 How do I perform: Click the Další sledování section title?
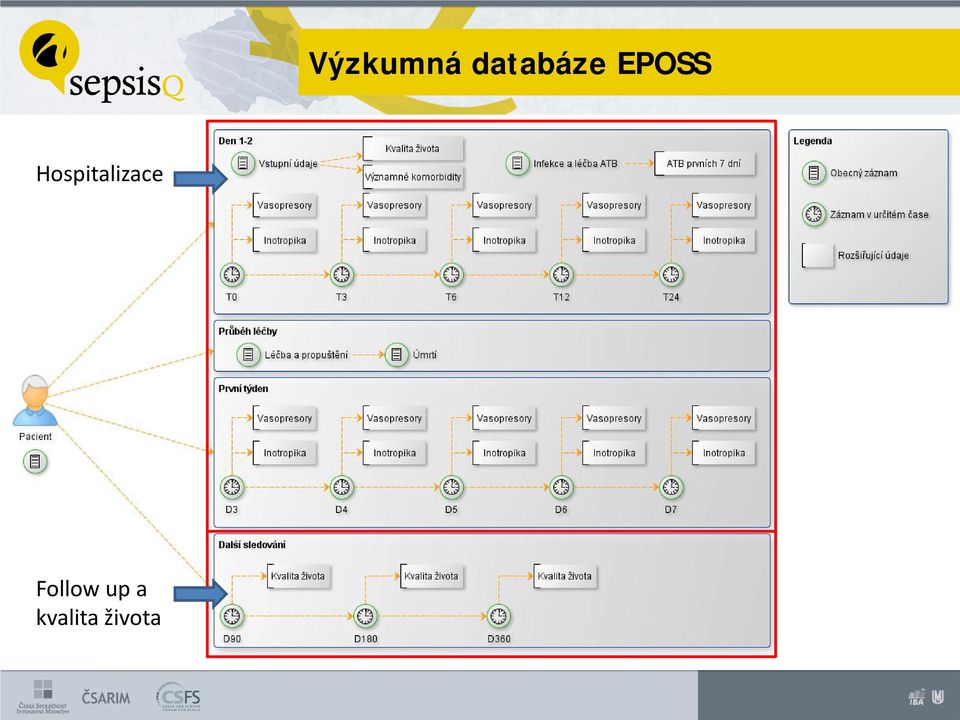click(x=252, y=545)
